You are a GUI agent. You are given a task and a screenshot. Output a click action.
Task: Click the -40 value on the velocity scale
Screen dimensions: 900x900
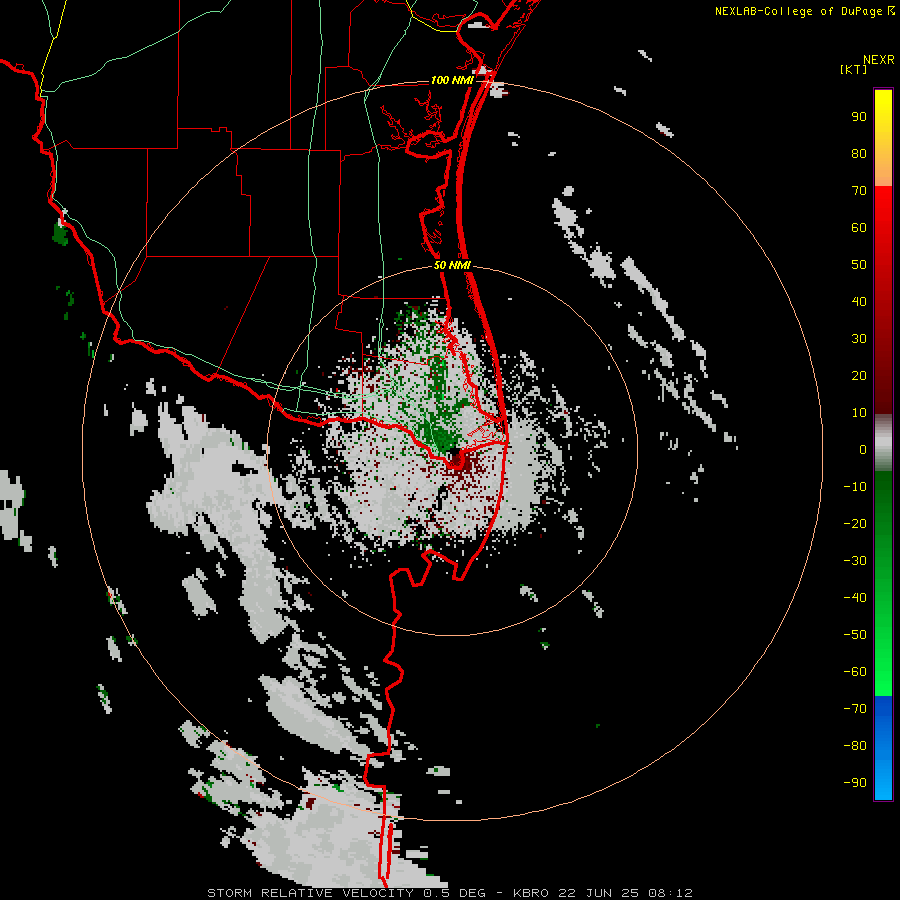(x=855, y=598)
